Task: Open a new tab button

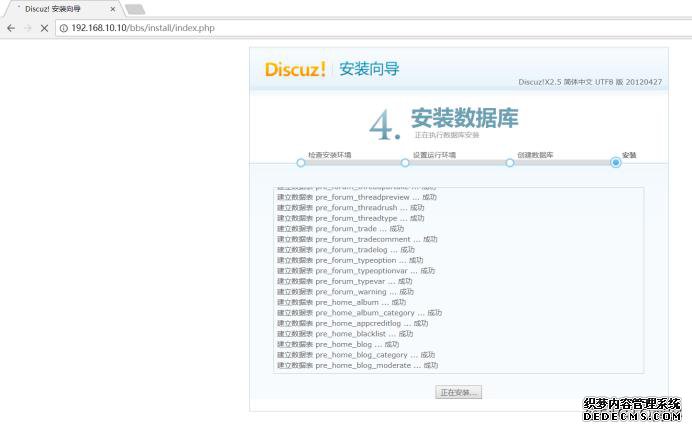Action: point(135,9)
